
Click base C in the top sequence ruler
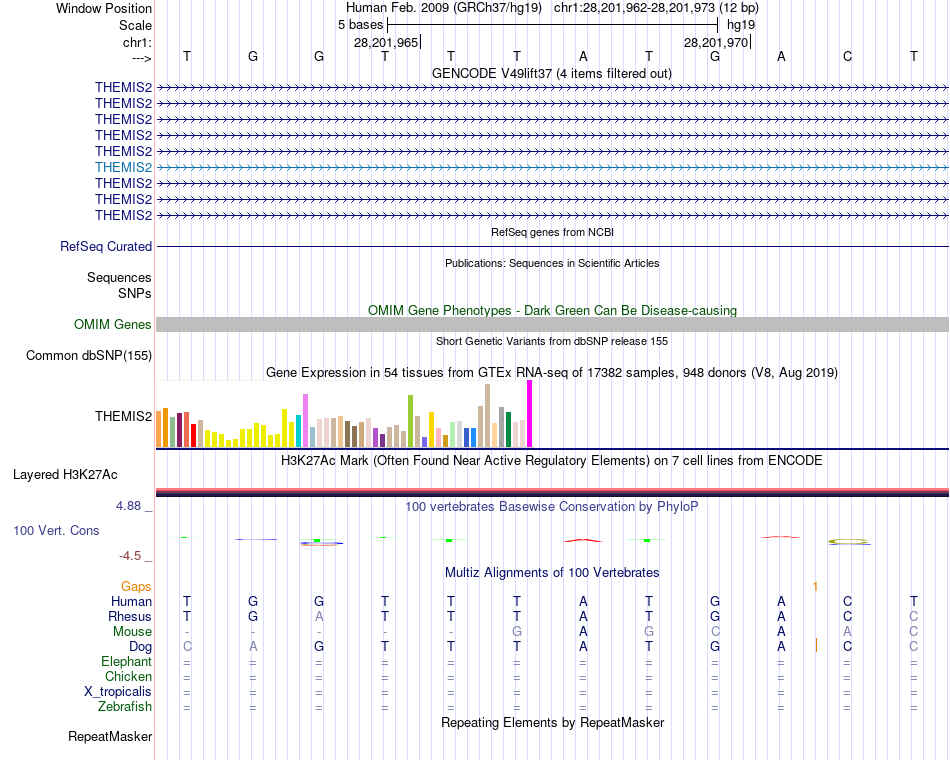coord(847,56)
